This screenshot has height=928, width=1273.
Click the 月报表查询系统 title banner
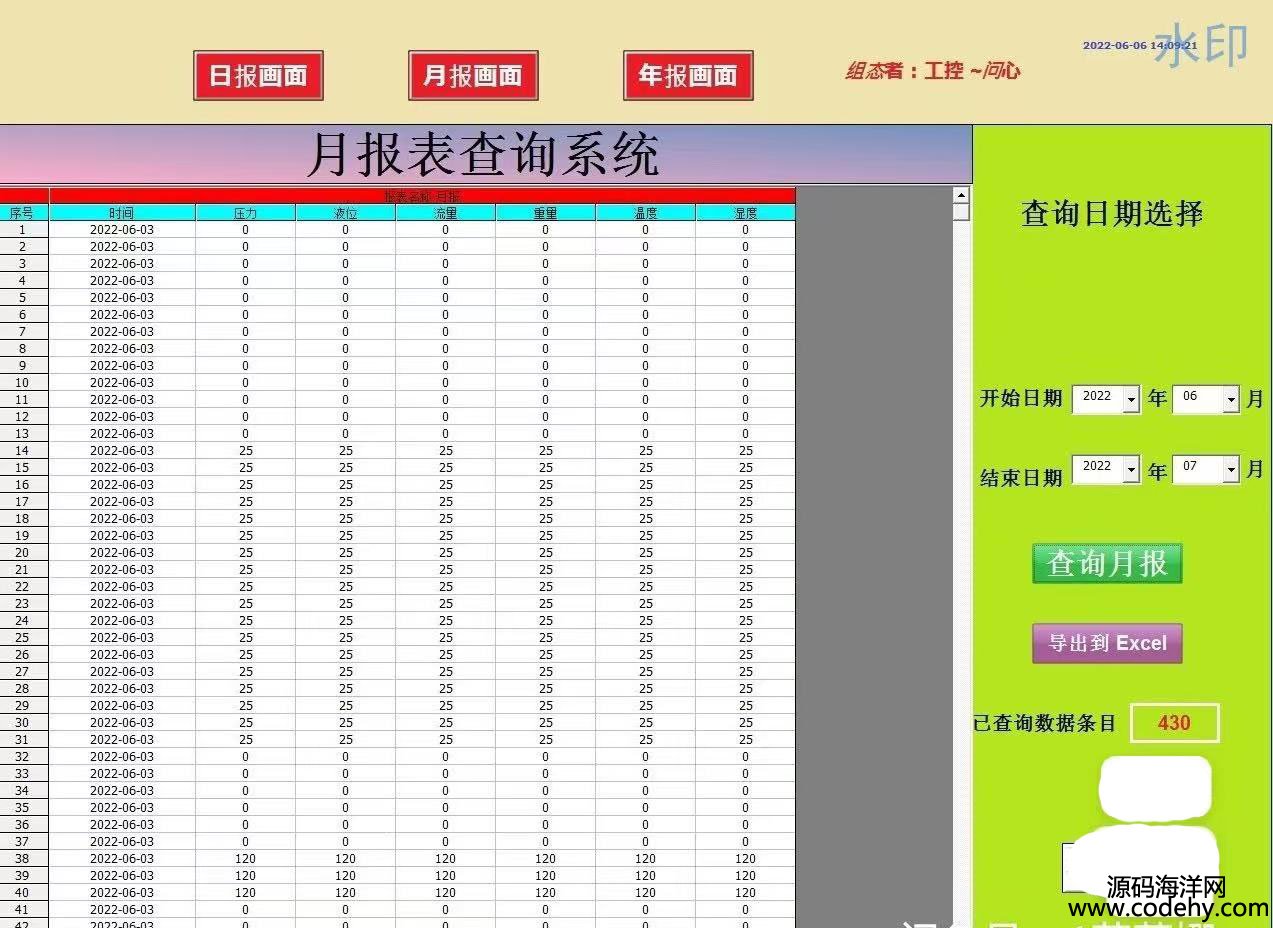tap(485, 155)
